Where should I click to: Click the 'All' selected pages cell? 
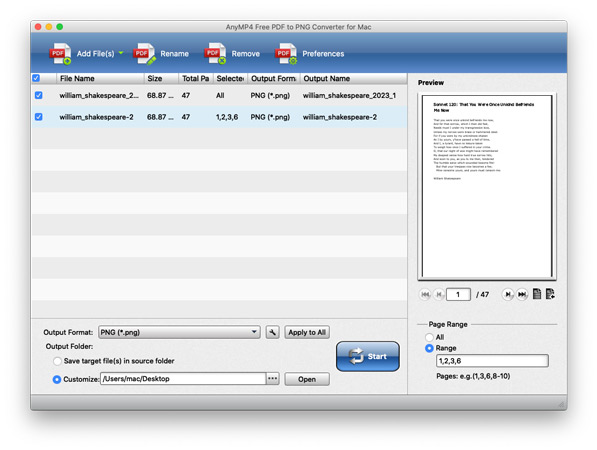(x=220, y=96)
